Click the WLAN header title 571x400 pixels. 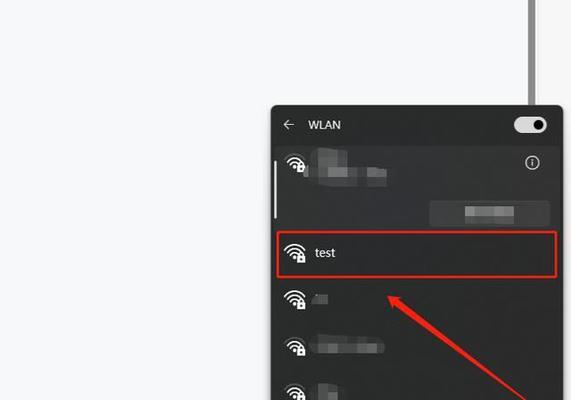point(324,125)
